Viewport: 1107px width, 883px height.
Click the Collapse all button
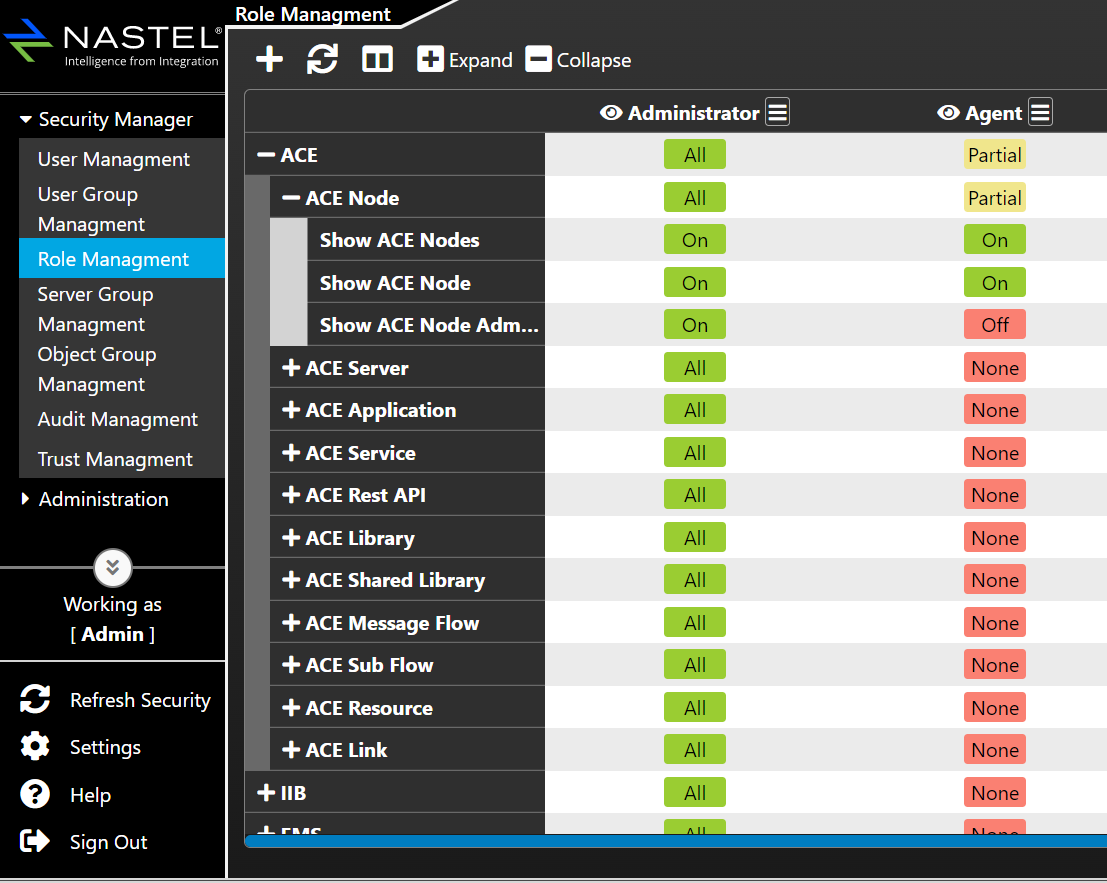(x=578, y=59)
